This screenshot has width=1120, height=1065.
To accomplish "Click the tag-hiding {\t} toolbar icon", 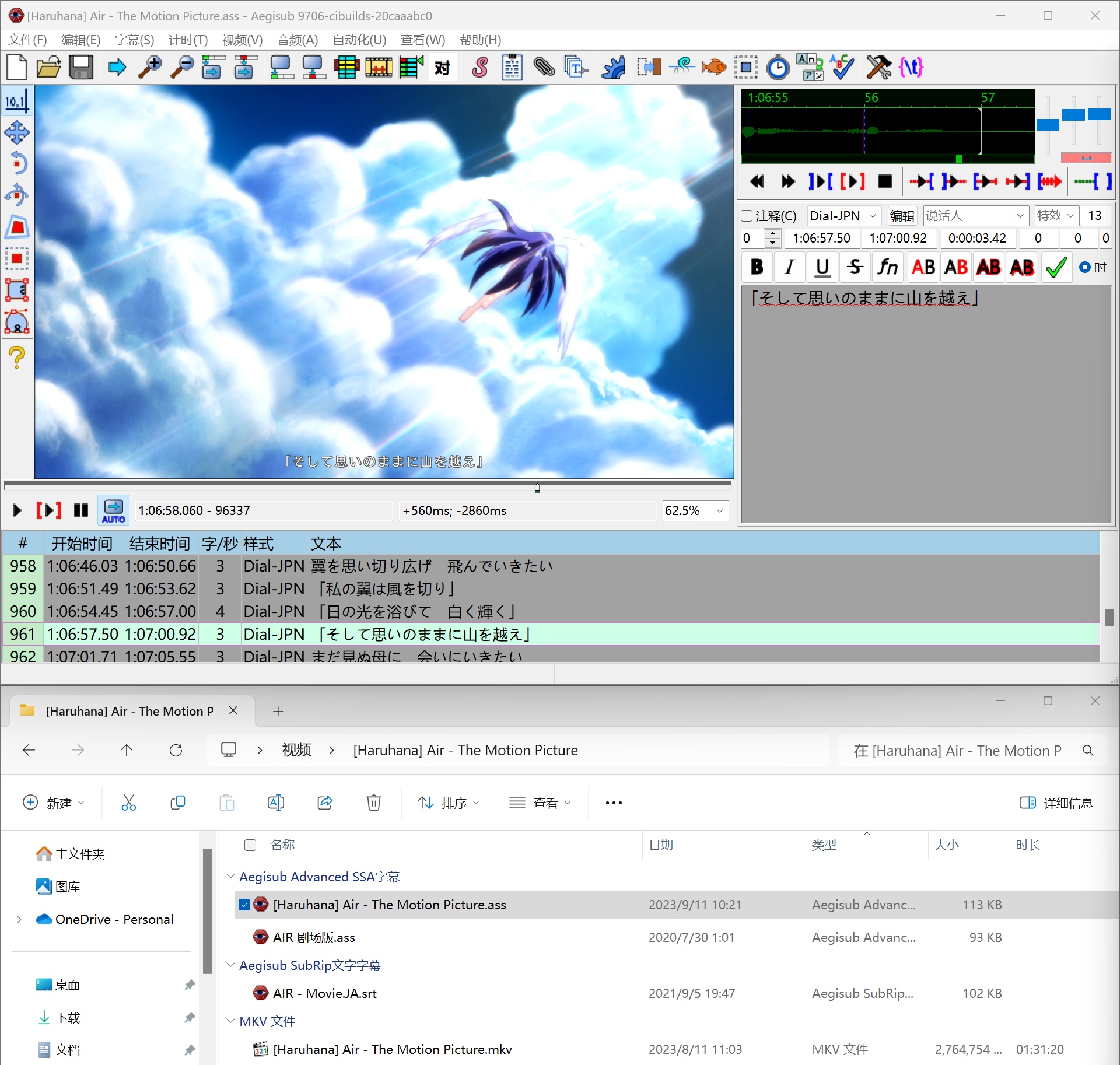I will tap(911, 67).
